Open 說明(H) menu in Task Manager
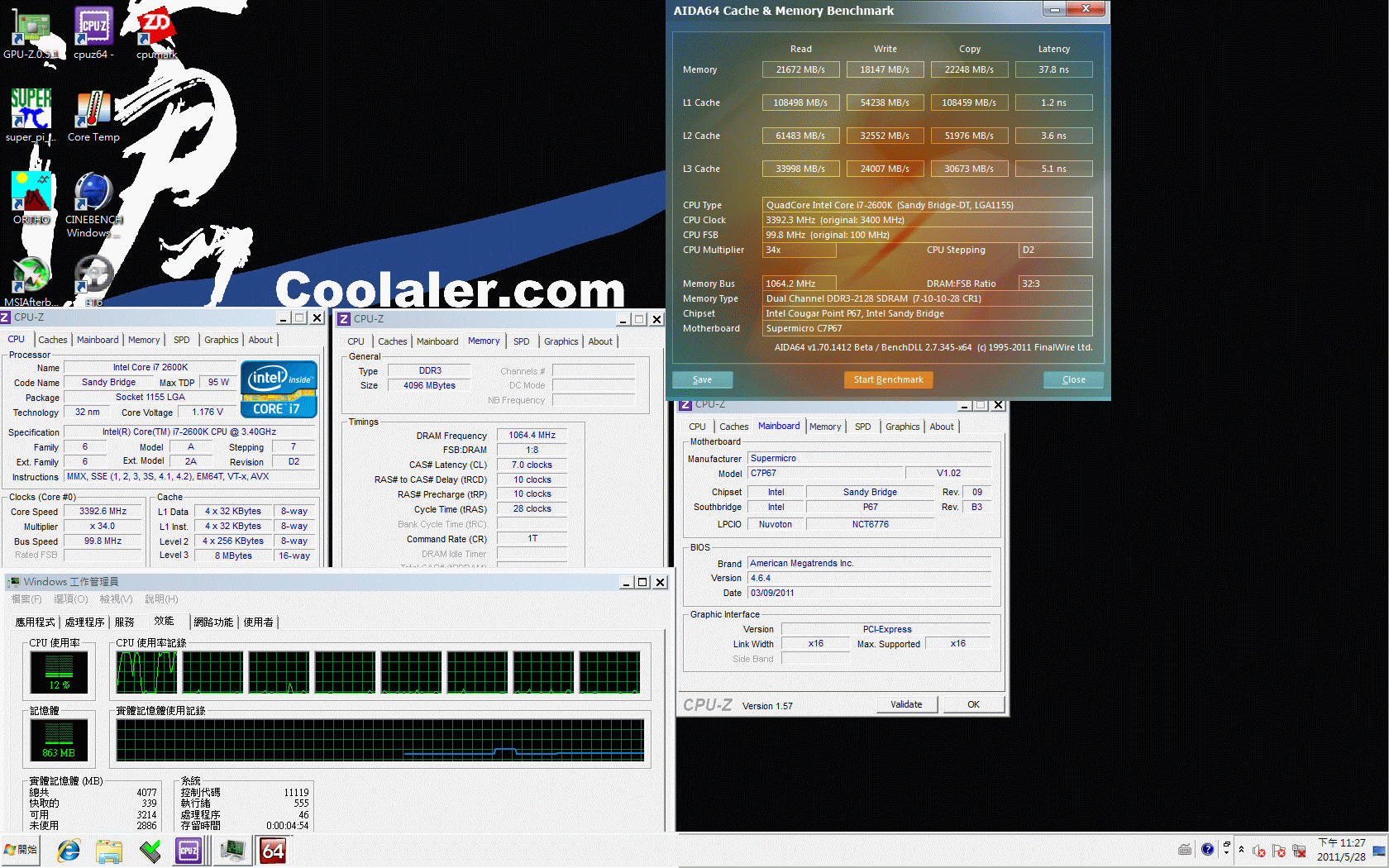This screenshot has height=868, width=1389. point(161,599)
